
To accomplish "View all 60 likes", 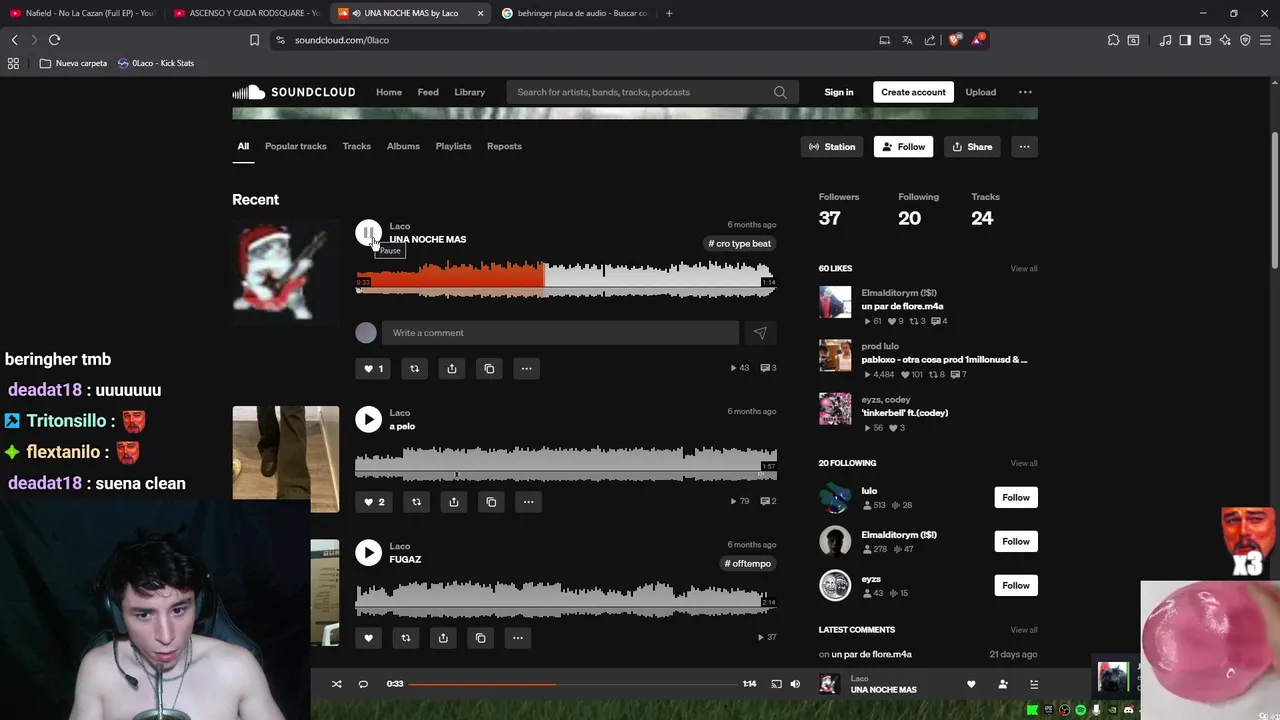I will pyautogui.click(x=1023, y=268).
